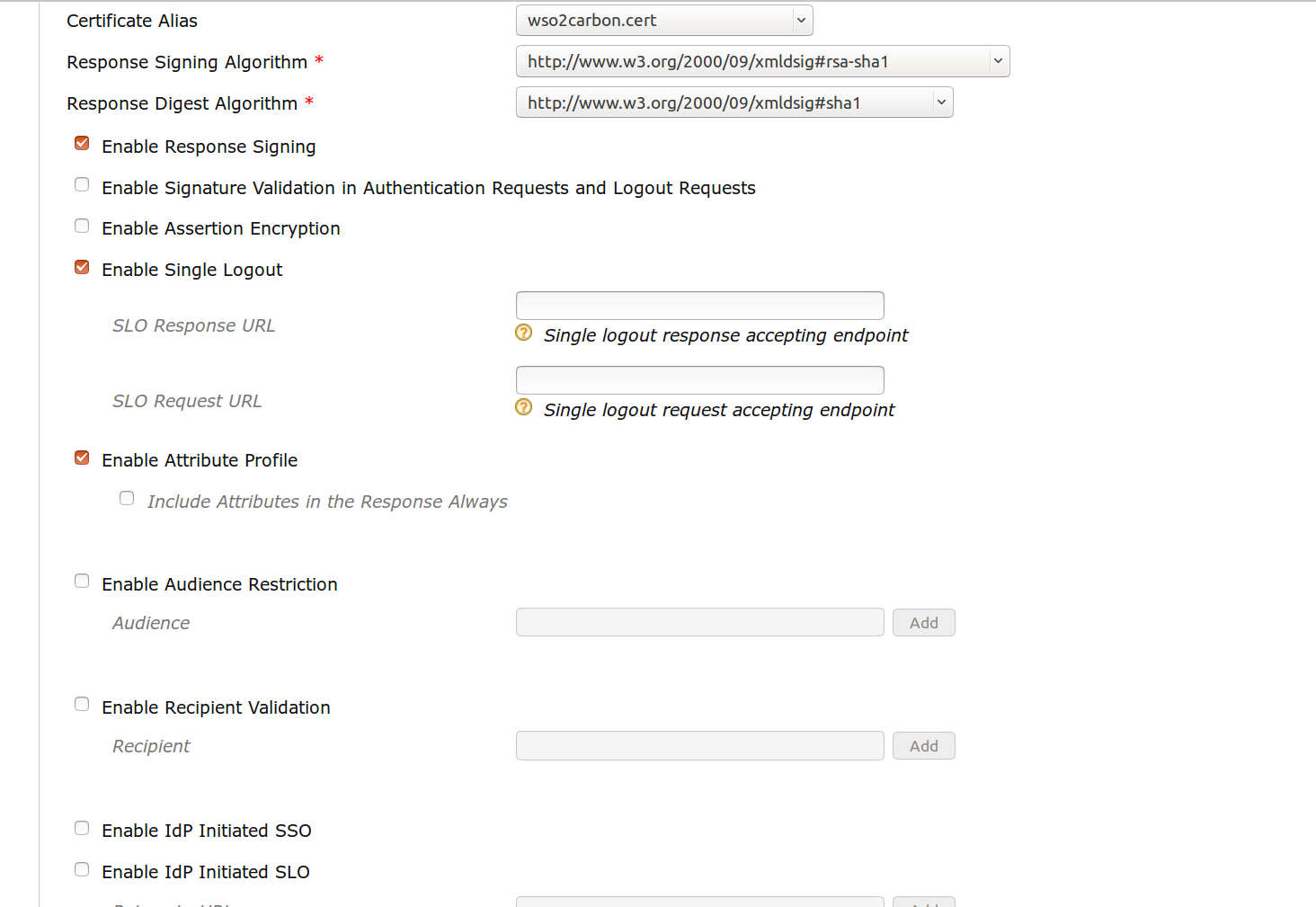Focus the SLO Request URL input box

coord(699,380)
